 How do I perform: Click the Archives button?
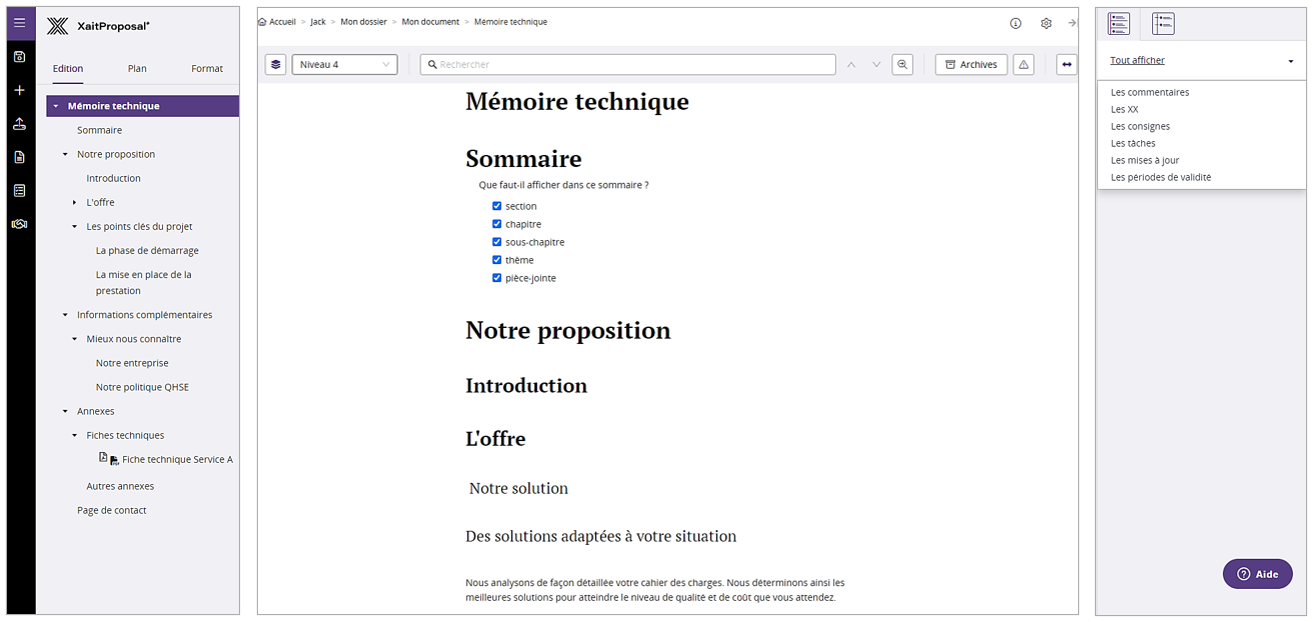[970, 65]
